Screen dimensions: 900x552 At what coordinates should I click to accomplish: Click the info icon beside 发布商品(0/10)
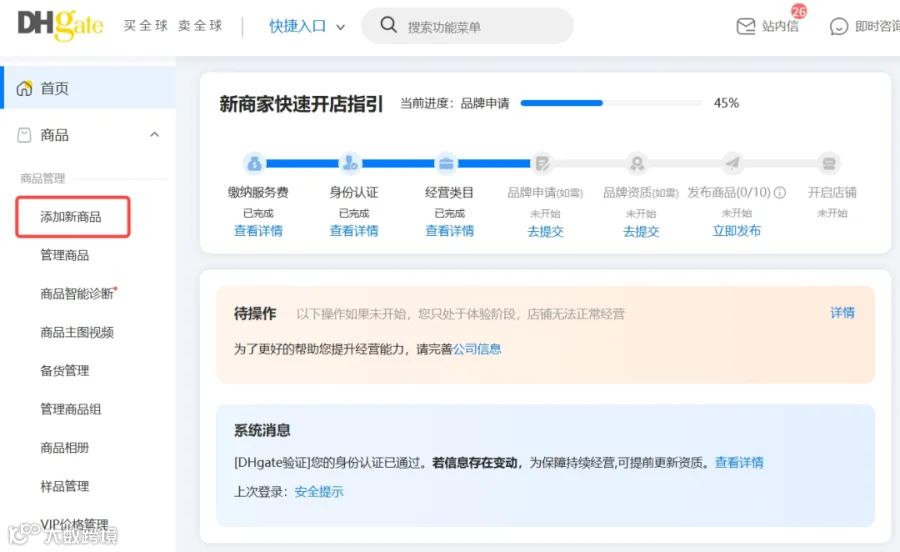coord(779,193)
